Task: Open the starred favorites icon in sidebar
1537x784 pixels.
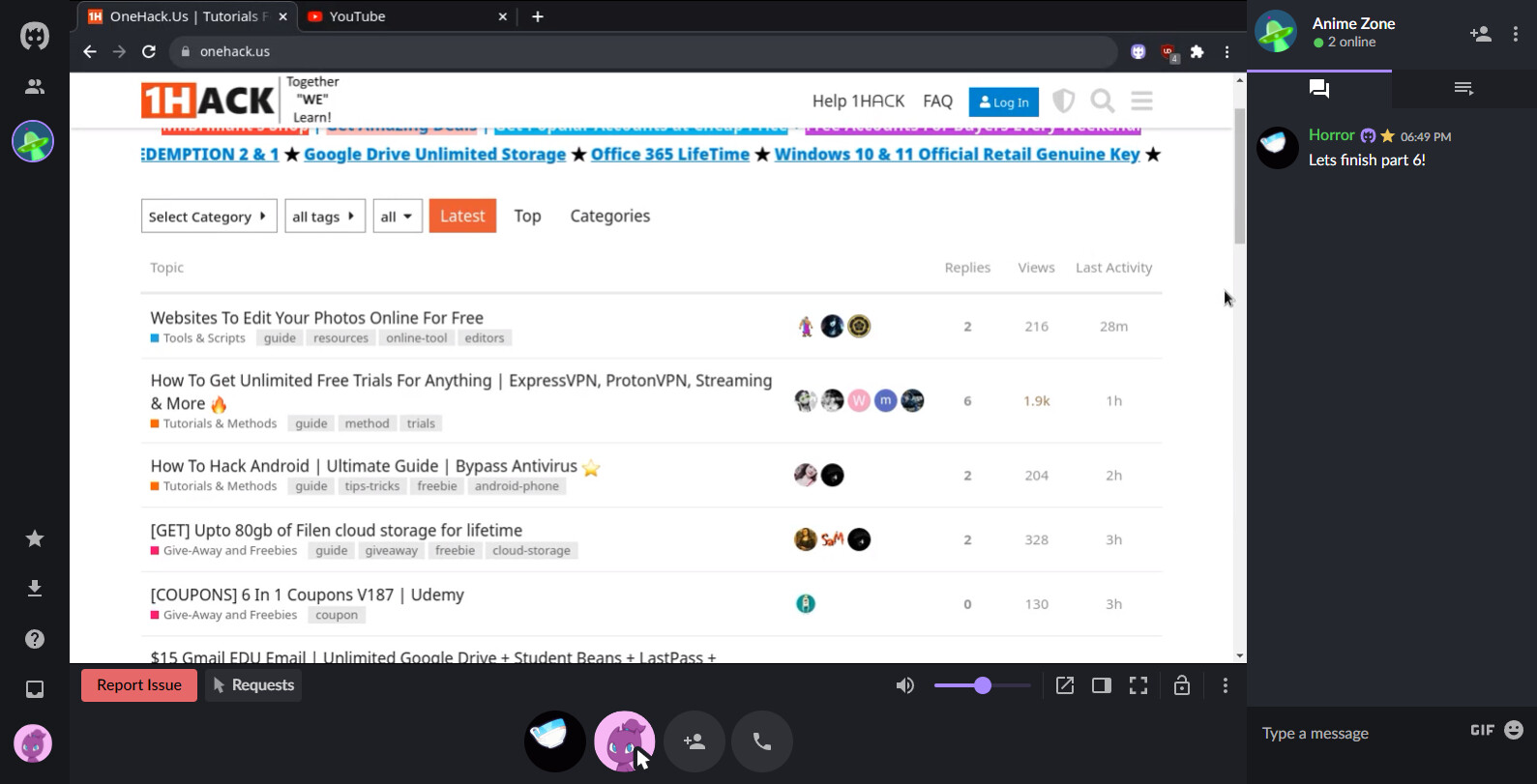Action: pyautogui.click(x=35, y=538)
